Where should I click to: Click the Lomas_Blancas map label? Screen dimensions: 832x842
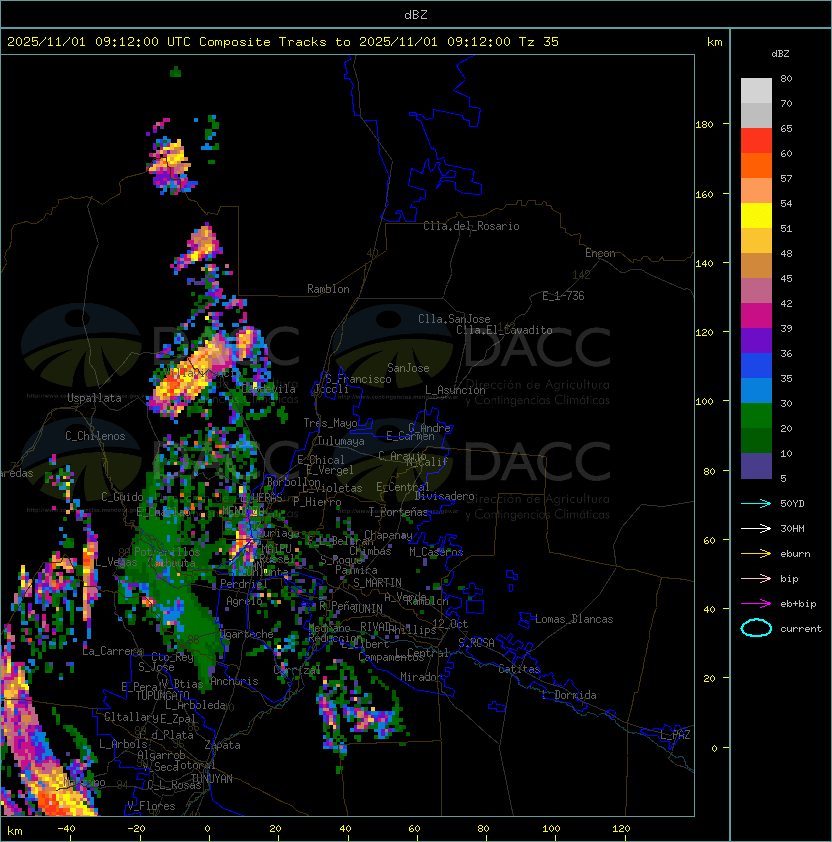[x=574, y=619]
